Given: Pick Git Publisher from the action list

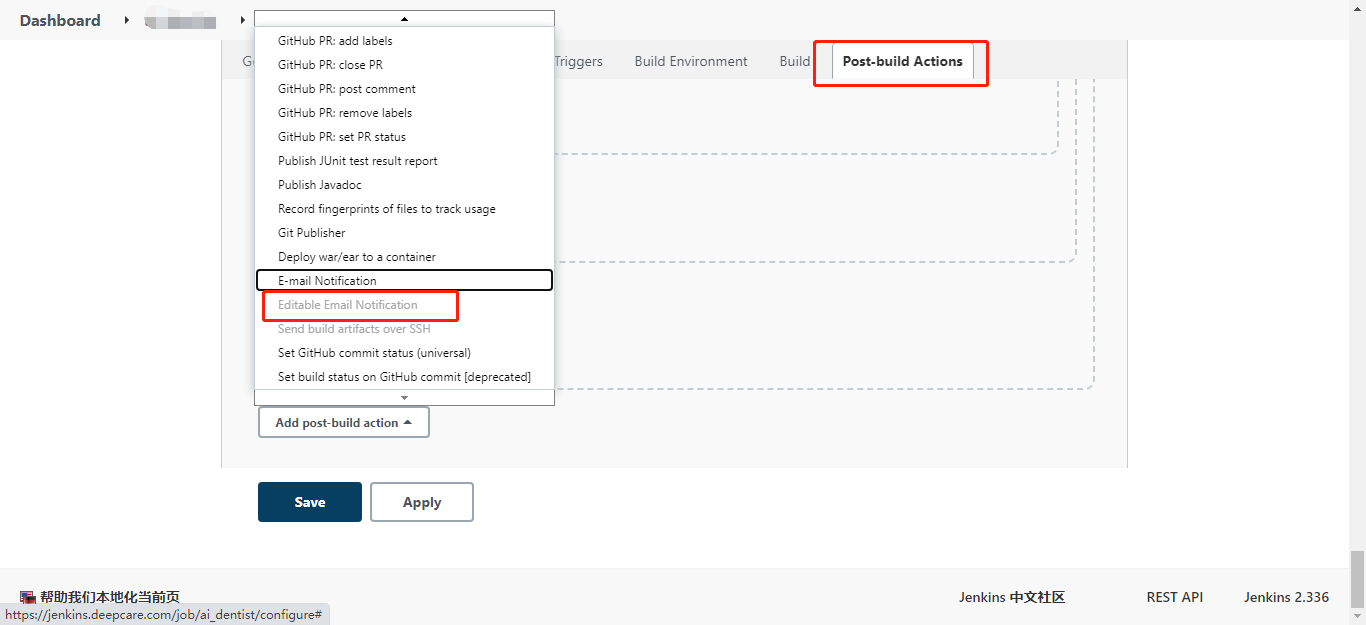Looking at the screenshot, I should pos(311,233).
